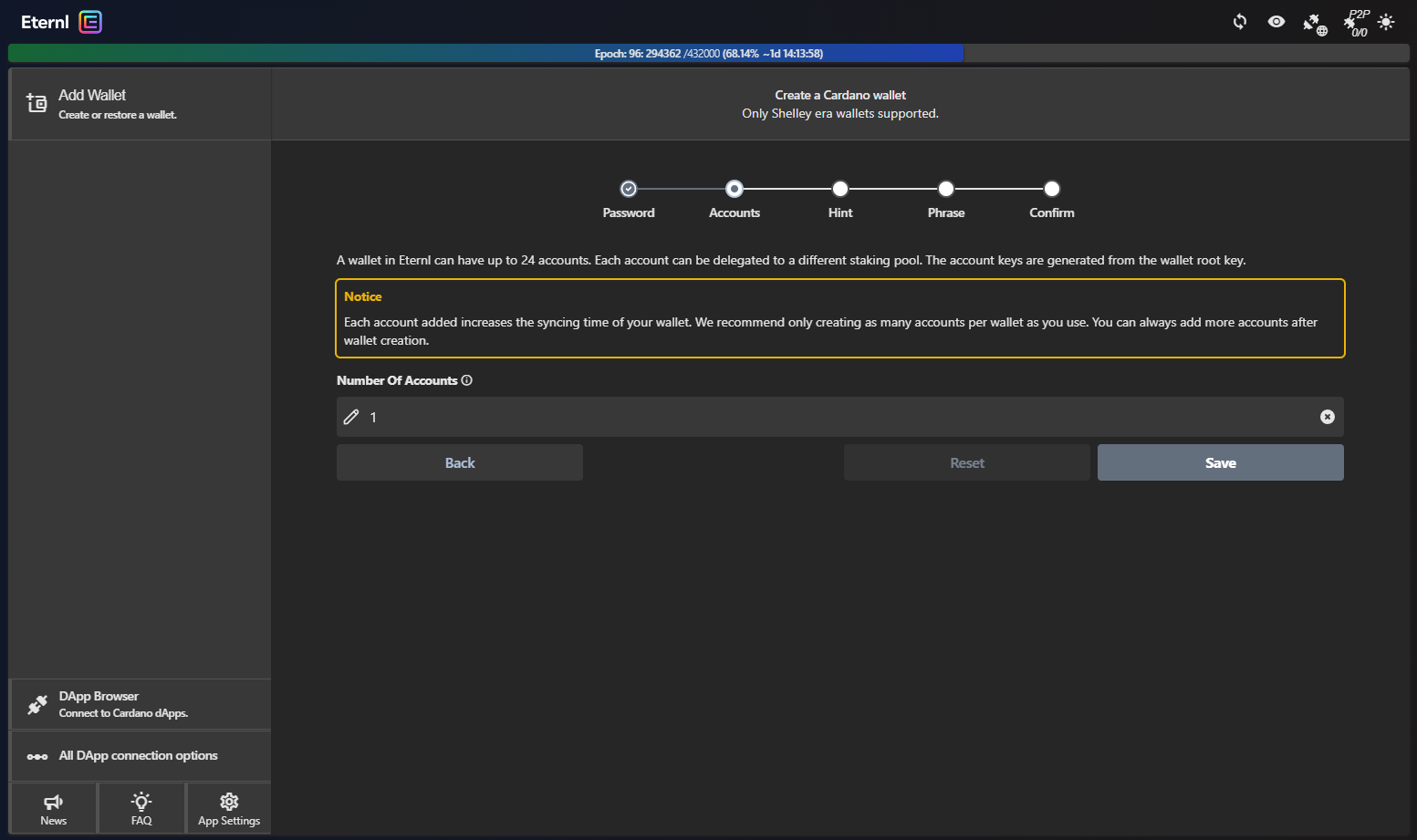This screenshot has height=840, width=1417.
Task: Select the Hint step marker
Action: 840,189
